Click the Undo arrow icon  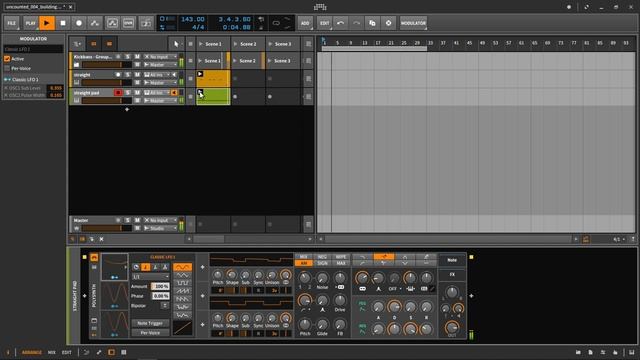[x=340, y=23]
